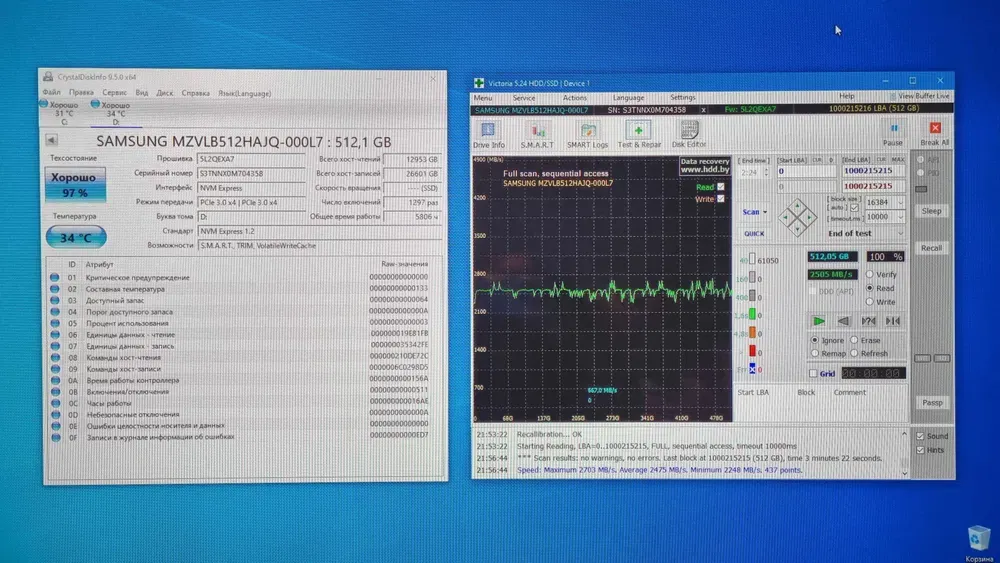Open Help menu in Victoria
This screenshot has height=563, width=1000.
coord(846,96)
